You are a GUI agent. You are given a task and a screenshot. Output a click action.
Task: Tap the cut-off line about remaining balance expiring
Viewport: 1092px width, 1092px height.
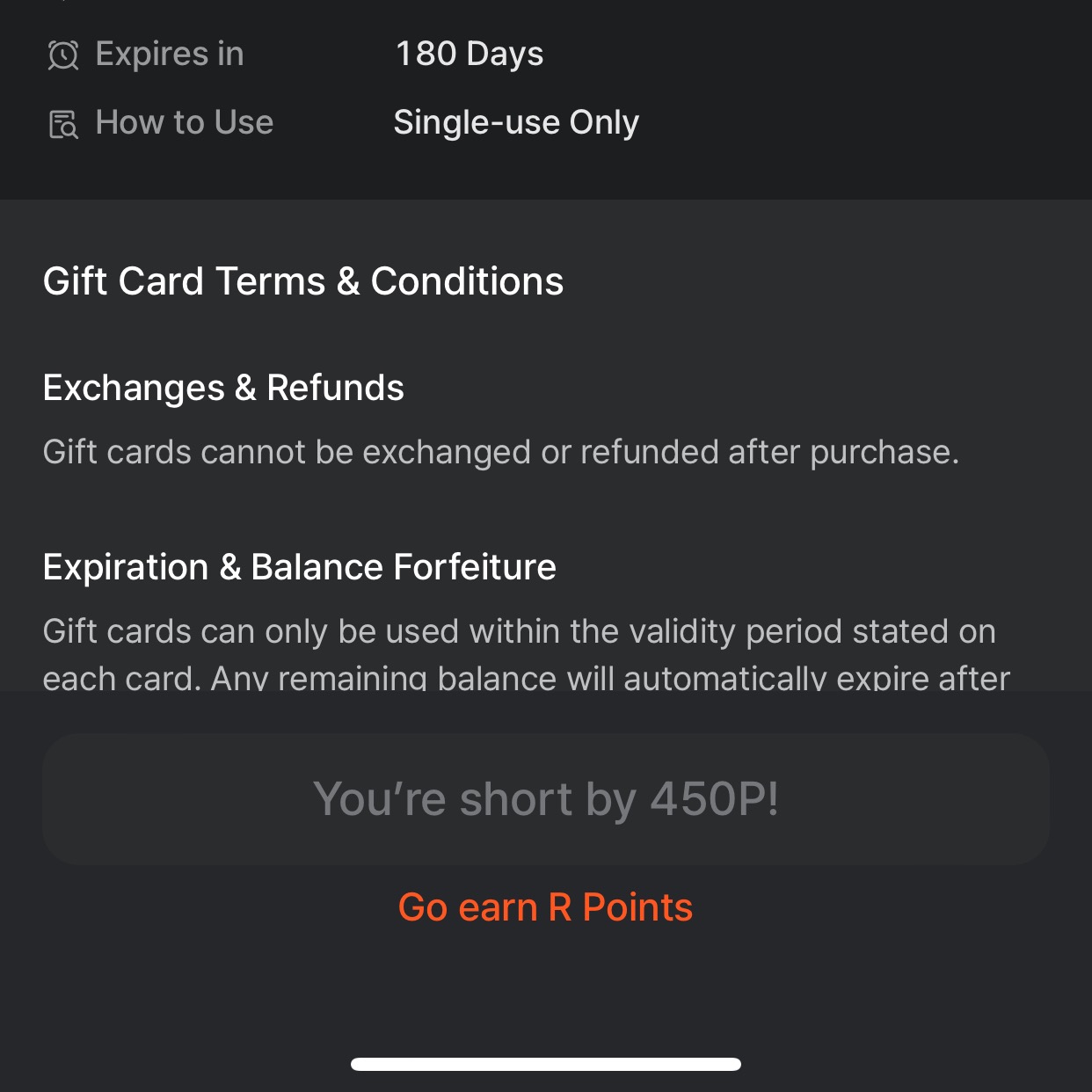click(527, 677)
